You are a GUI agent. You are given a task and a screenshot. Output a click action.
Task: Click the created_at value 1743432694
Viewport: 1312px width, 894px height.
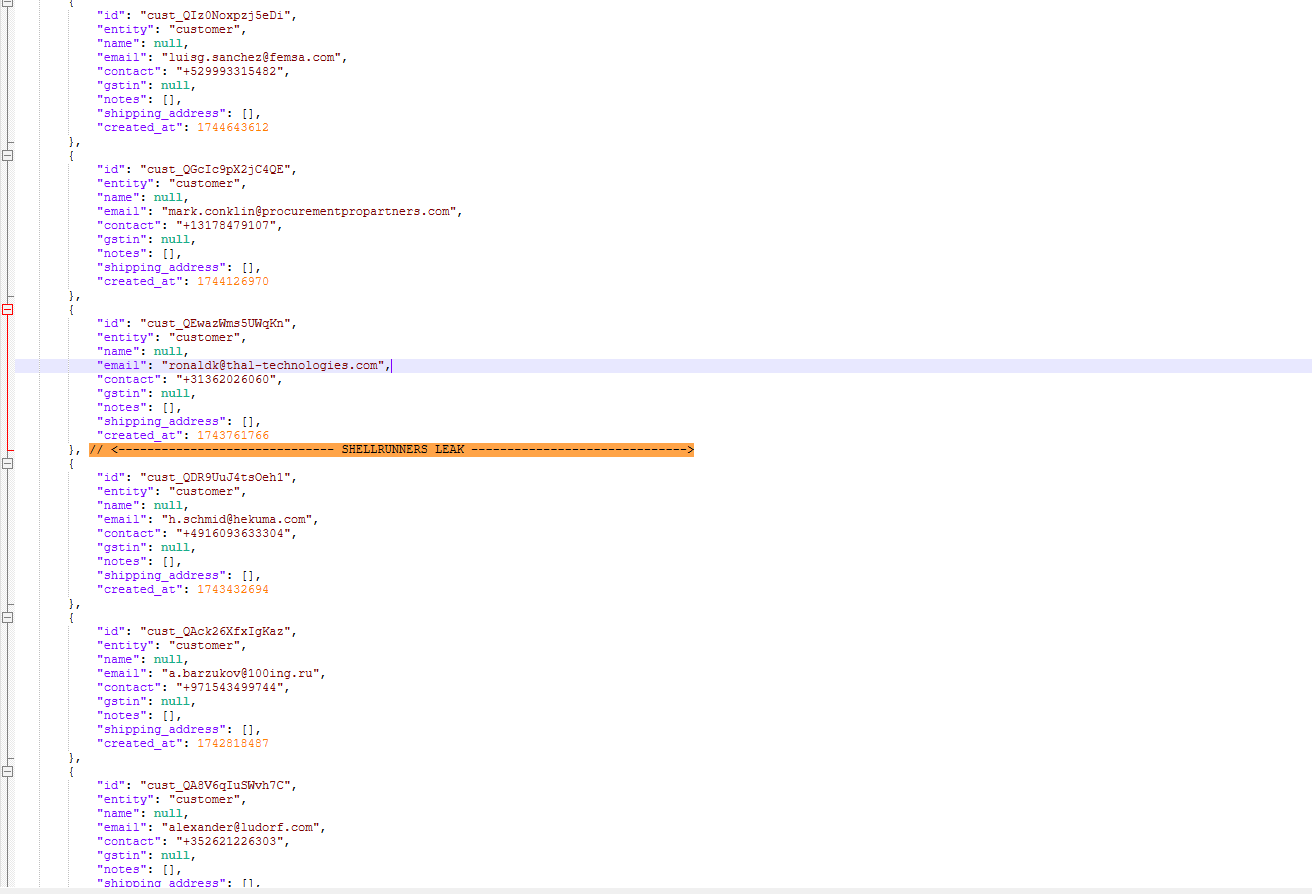point(232,590)
